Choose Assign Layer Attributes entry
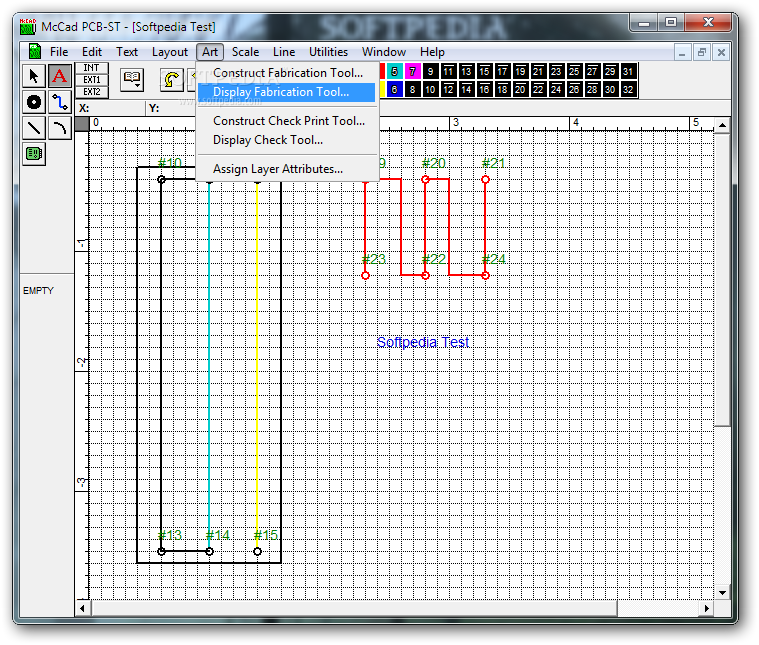 (288, 169)
